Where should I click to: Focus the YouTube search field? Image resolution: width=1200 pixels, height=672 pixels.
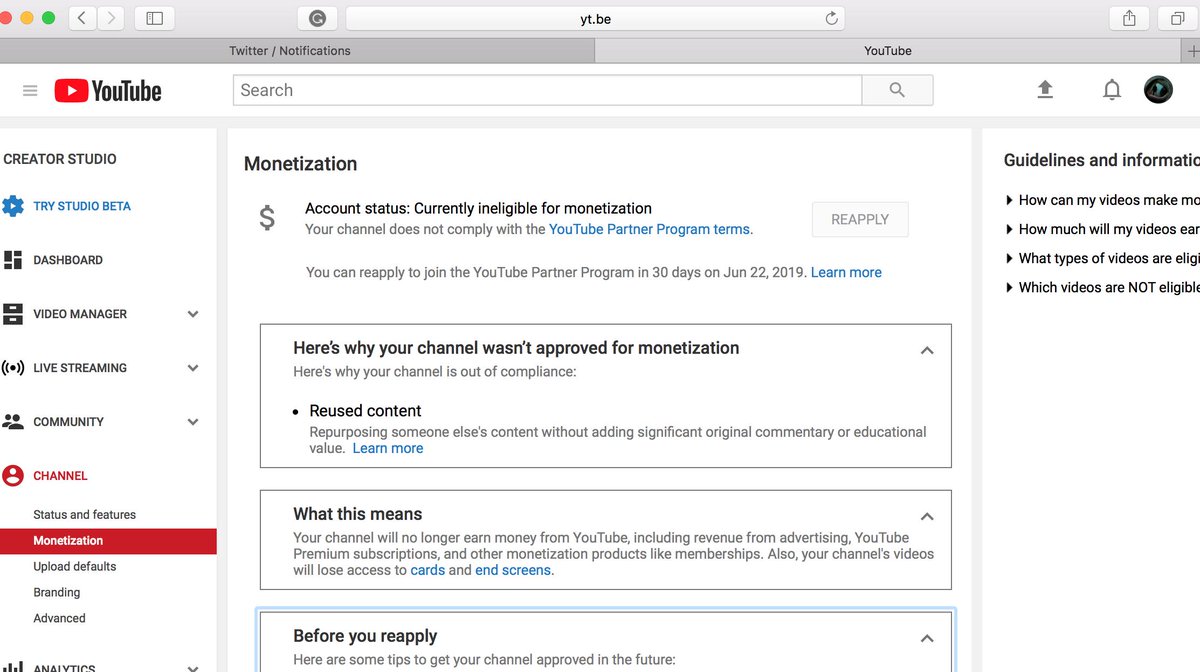(x=547, y=90)
